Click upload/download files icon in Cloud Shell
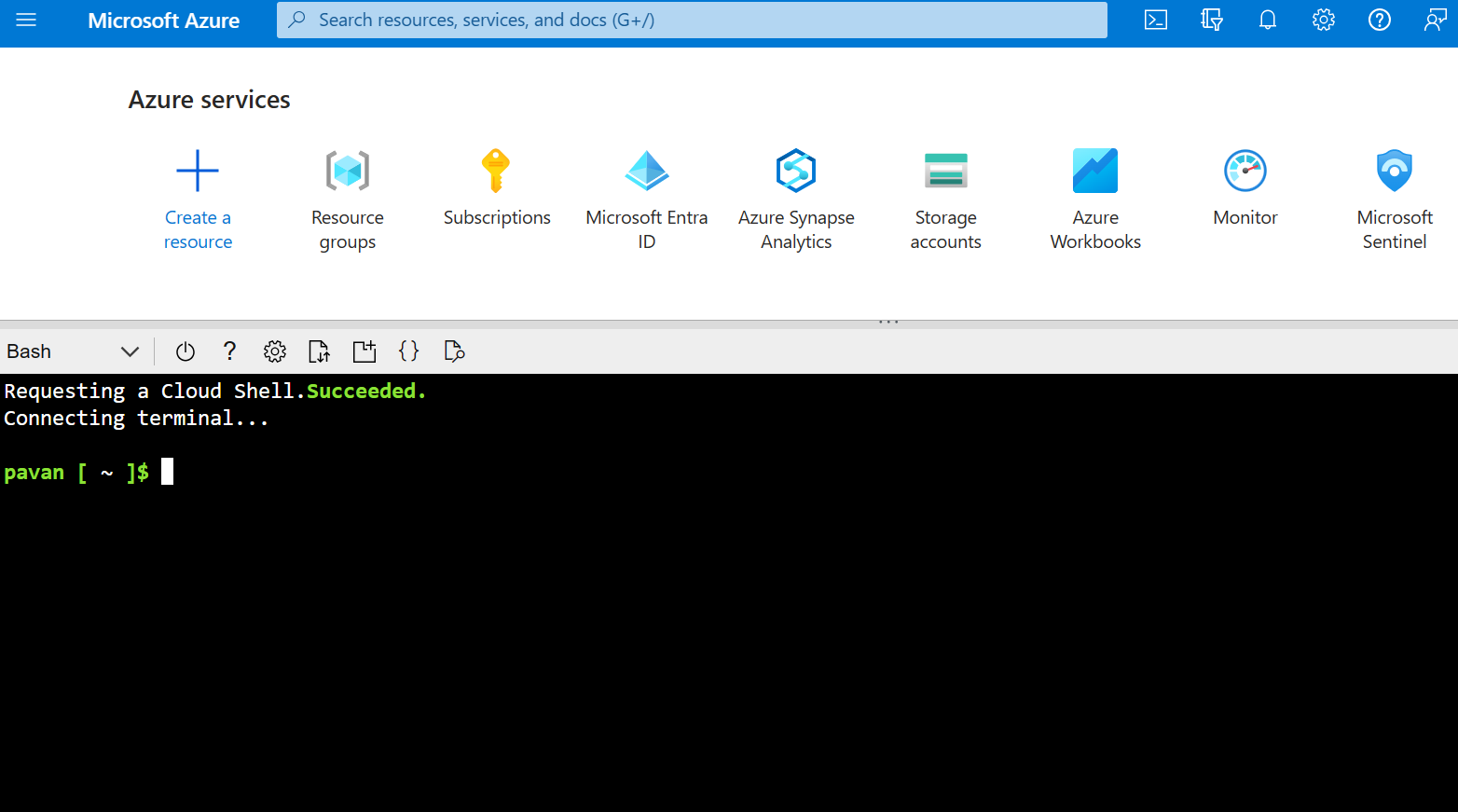Viewport: 1458px width, 812px height. pos(319,351)
